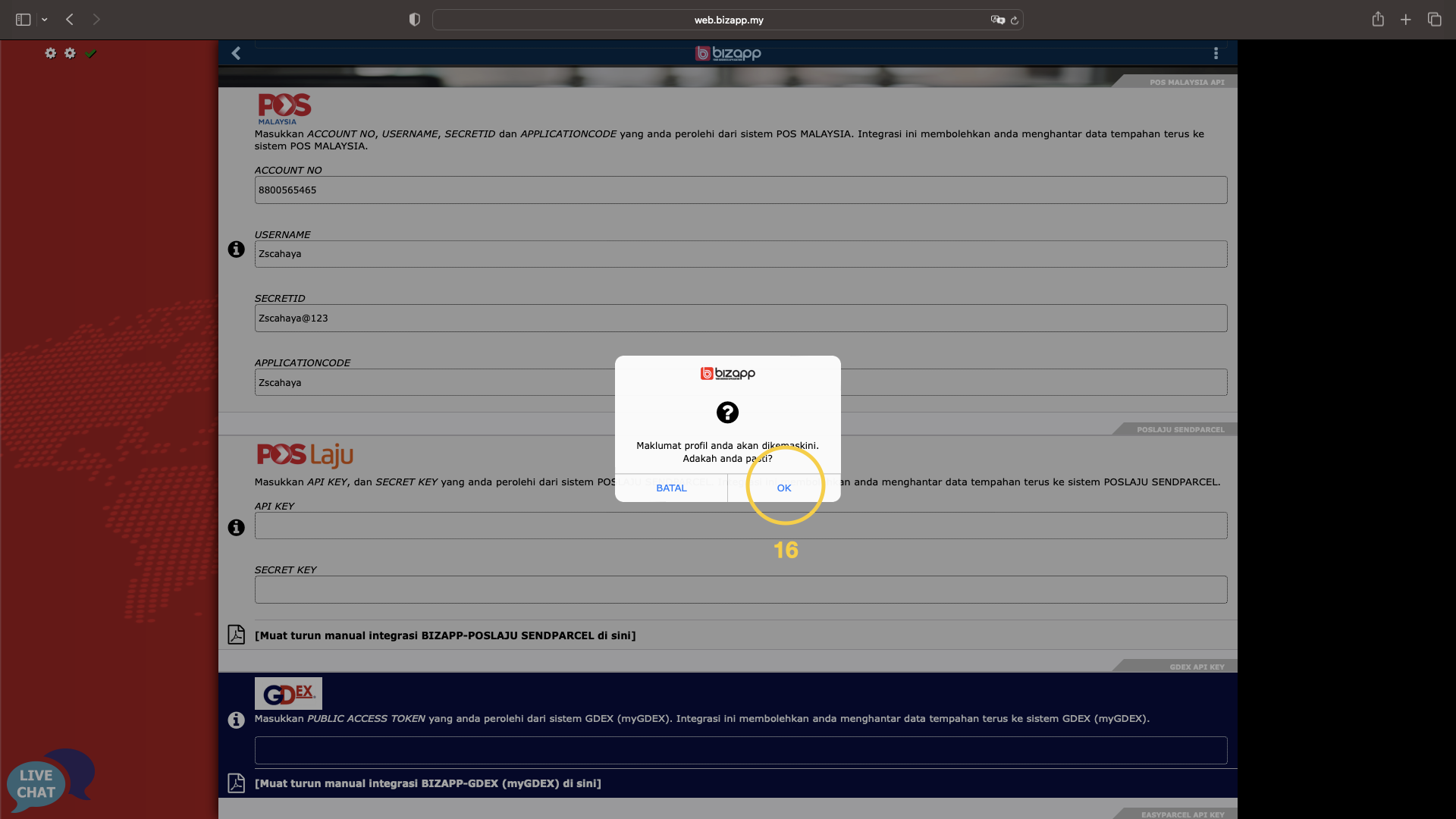The width and height of the screenshot is (1456, 819).
Task: Click the Bizapp logo inside the dialog
Action: pos(727,373)
